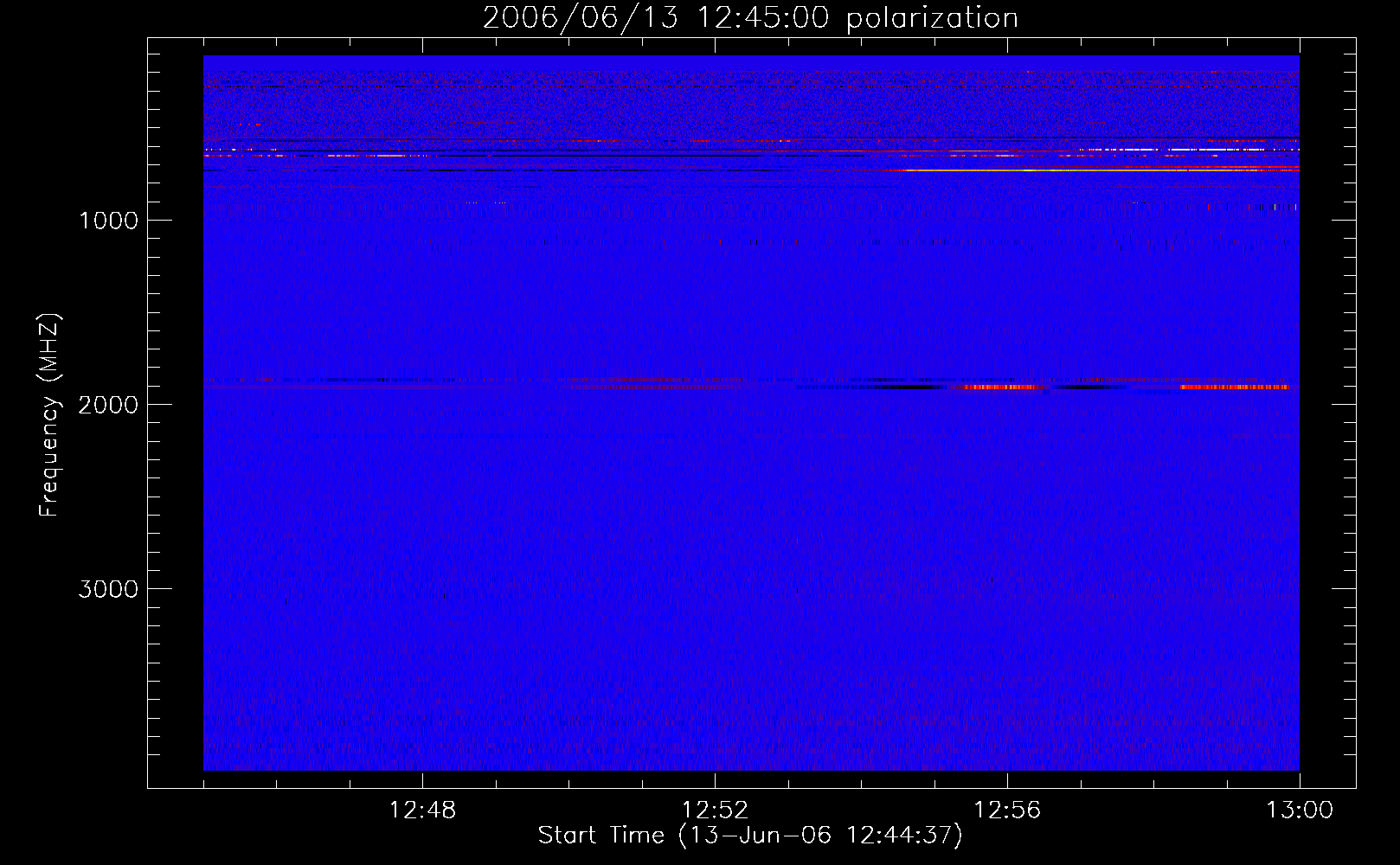
Task: Click the '1000' frequency tick label
Action: point(108,221)
